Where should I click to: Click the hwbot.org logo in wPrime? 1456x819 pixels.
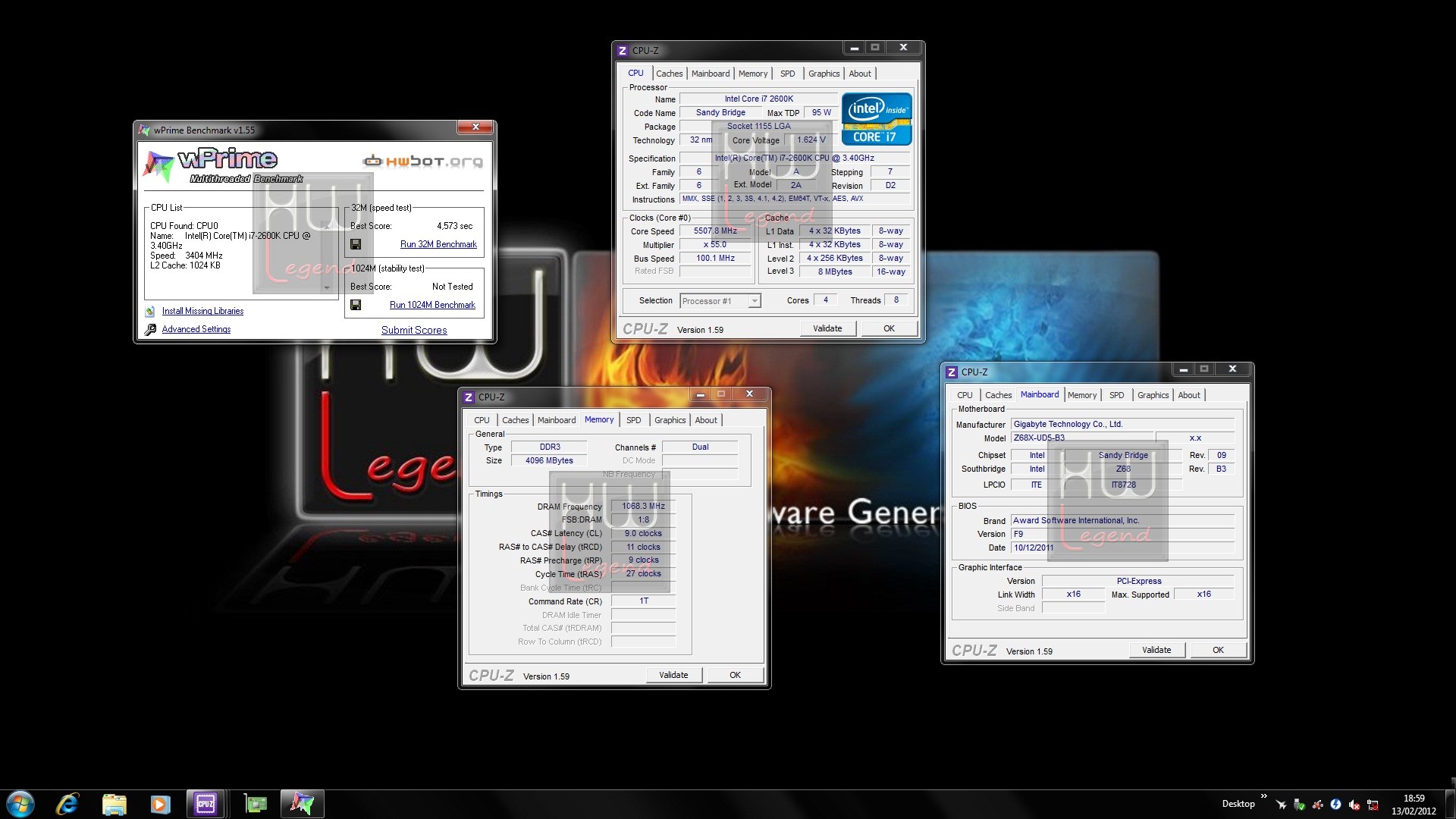point(422,161)
